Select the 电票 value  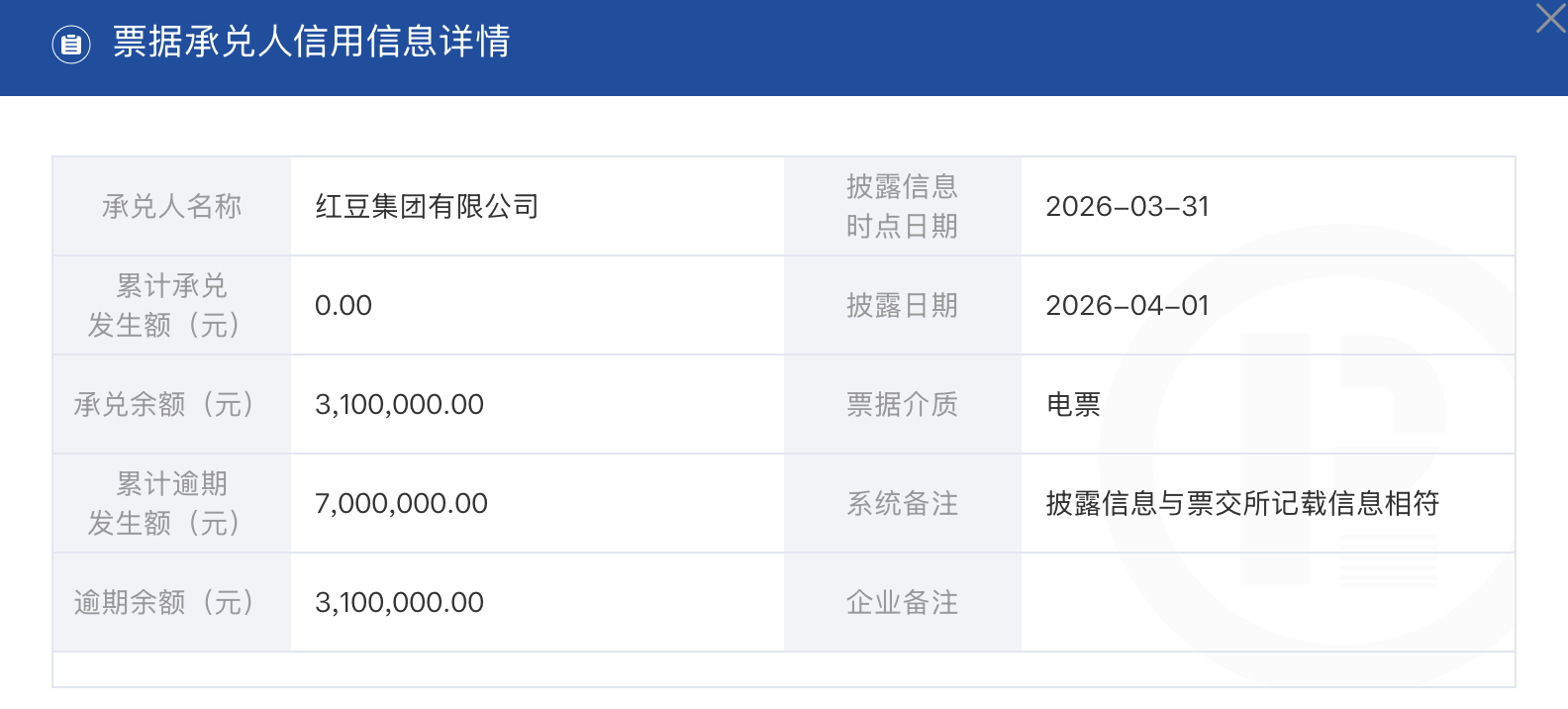pos(1073,404)
